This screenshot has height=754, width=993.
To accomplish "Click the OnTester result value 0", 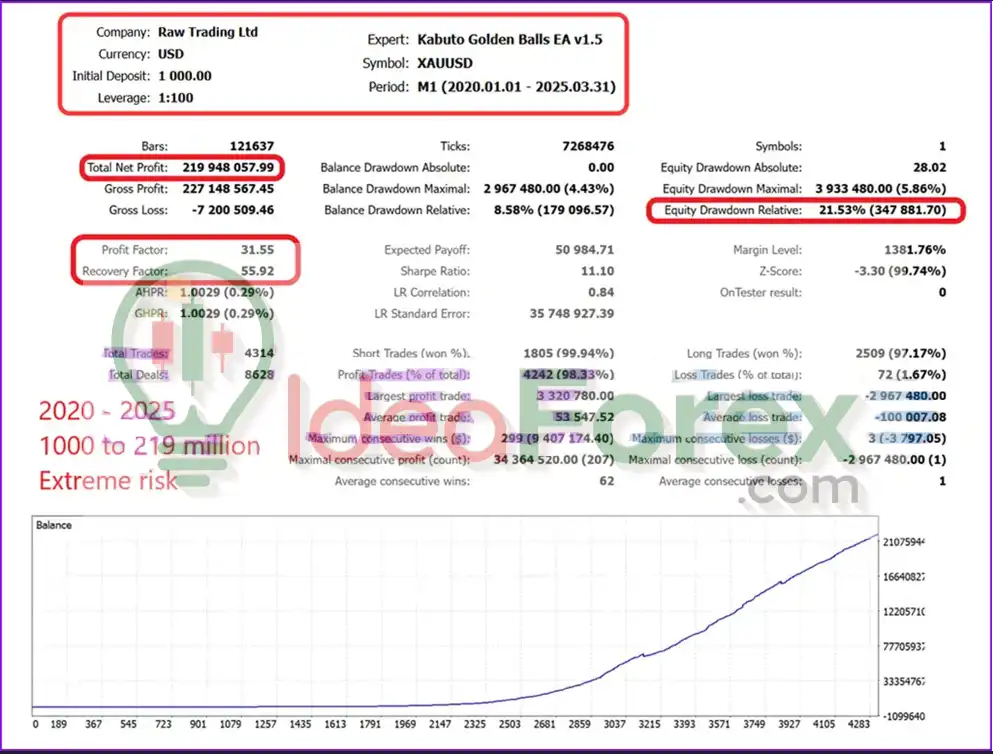I will pyautogui.click(x=942, y=292).
